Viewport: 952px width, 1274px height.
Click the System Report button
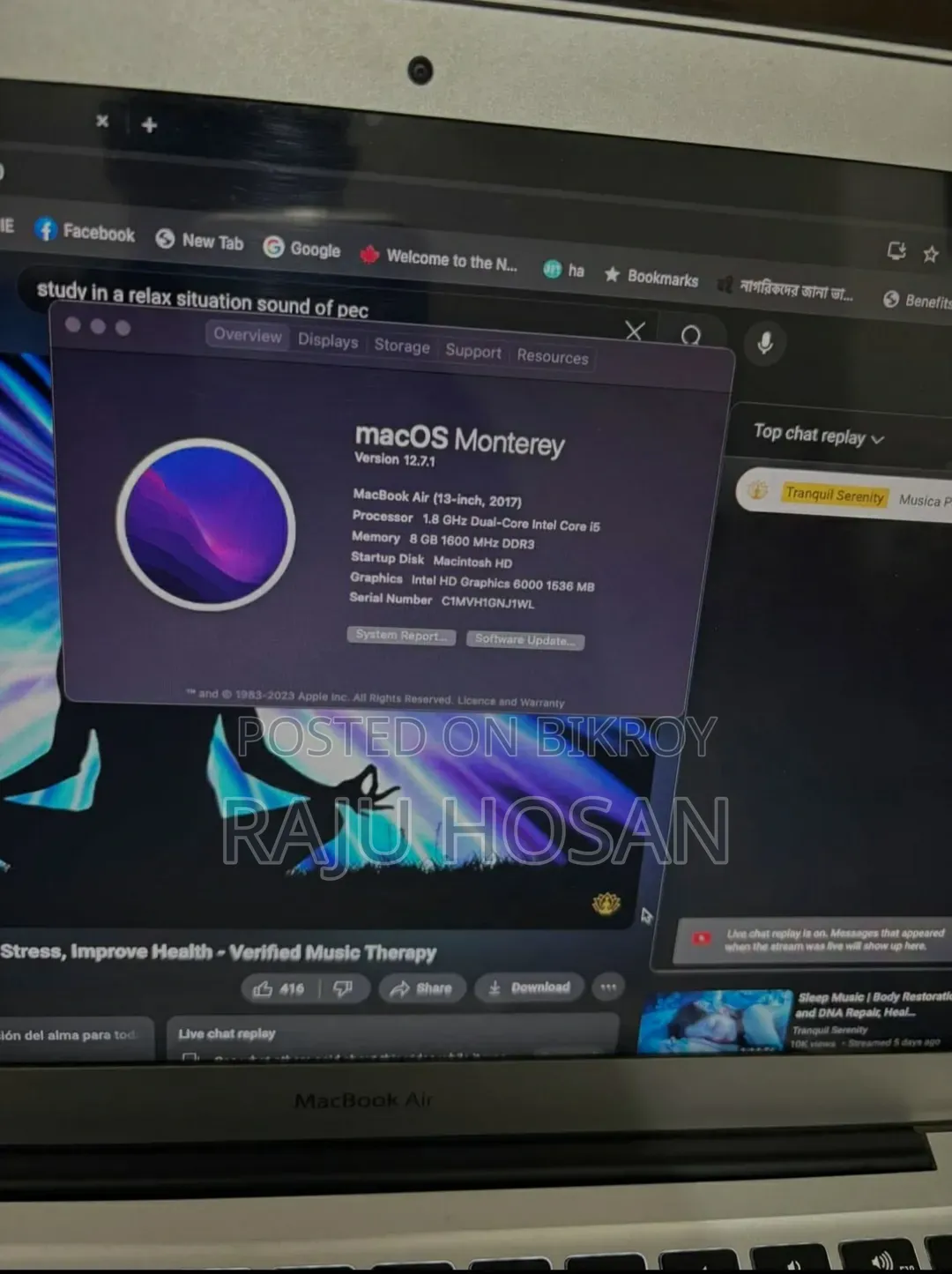coord(401,636)
